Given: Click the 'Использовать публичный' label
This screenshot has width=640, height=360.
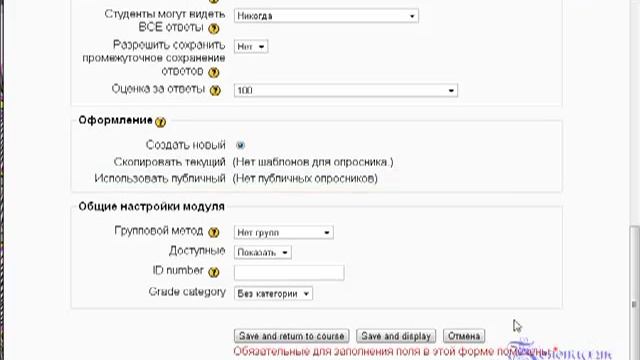Looking at the screenshot, I should pos(160,178).
